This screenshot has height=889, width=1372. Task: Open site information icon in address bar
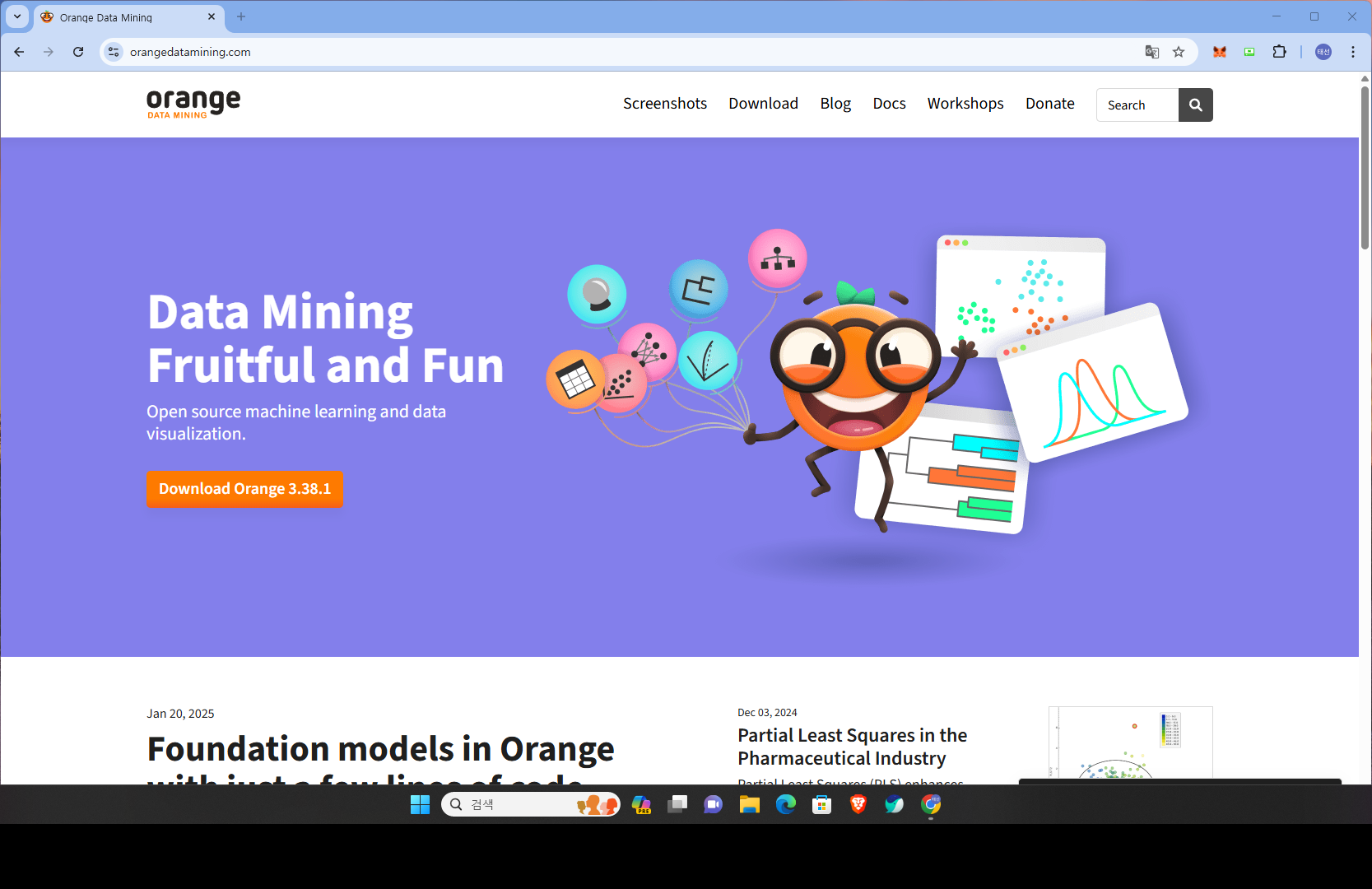(114, 52)
